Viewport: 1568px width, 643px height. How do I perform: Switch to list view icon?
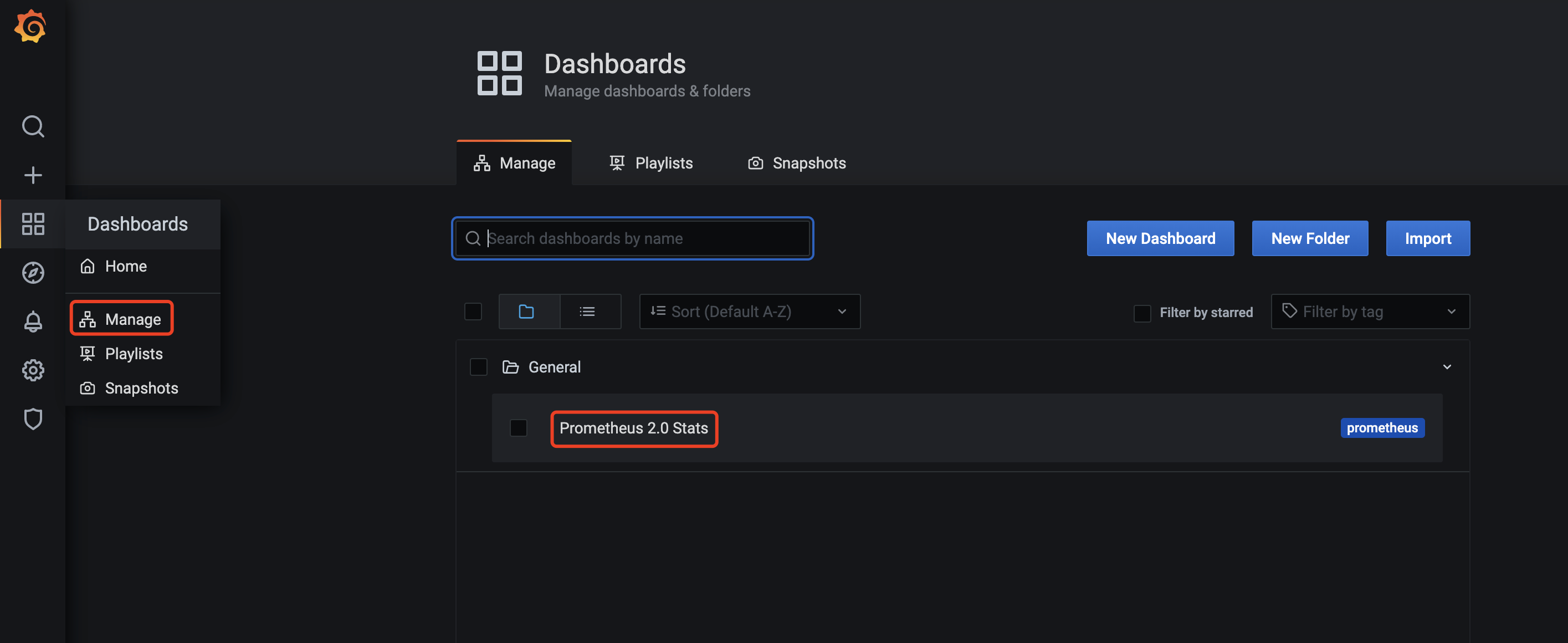588,312
